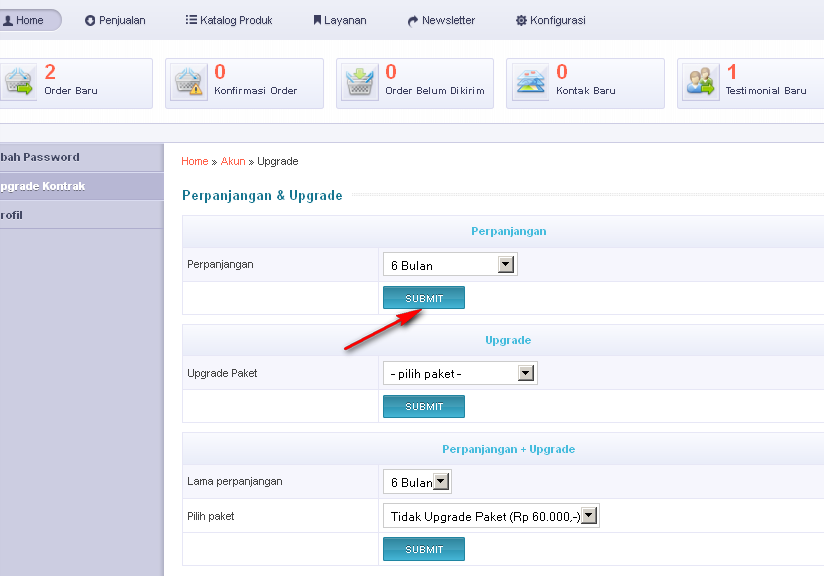Image resolution: width=824 pixels, height=576 pixels.
Task: Open the Layanan menu
Action: [x=340, y=20]
